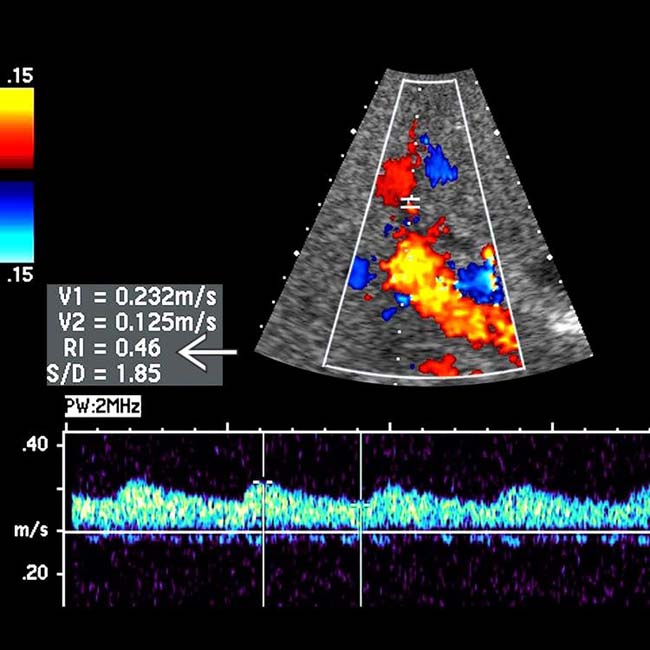
Task: Click the red-yellow velocity color bar
Action: [19, 128]
